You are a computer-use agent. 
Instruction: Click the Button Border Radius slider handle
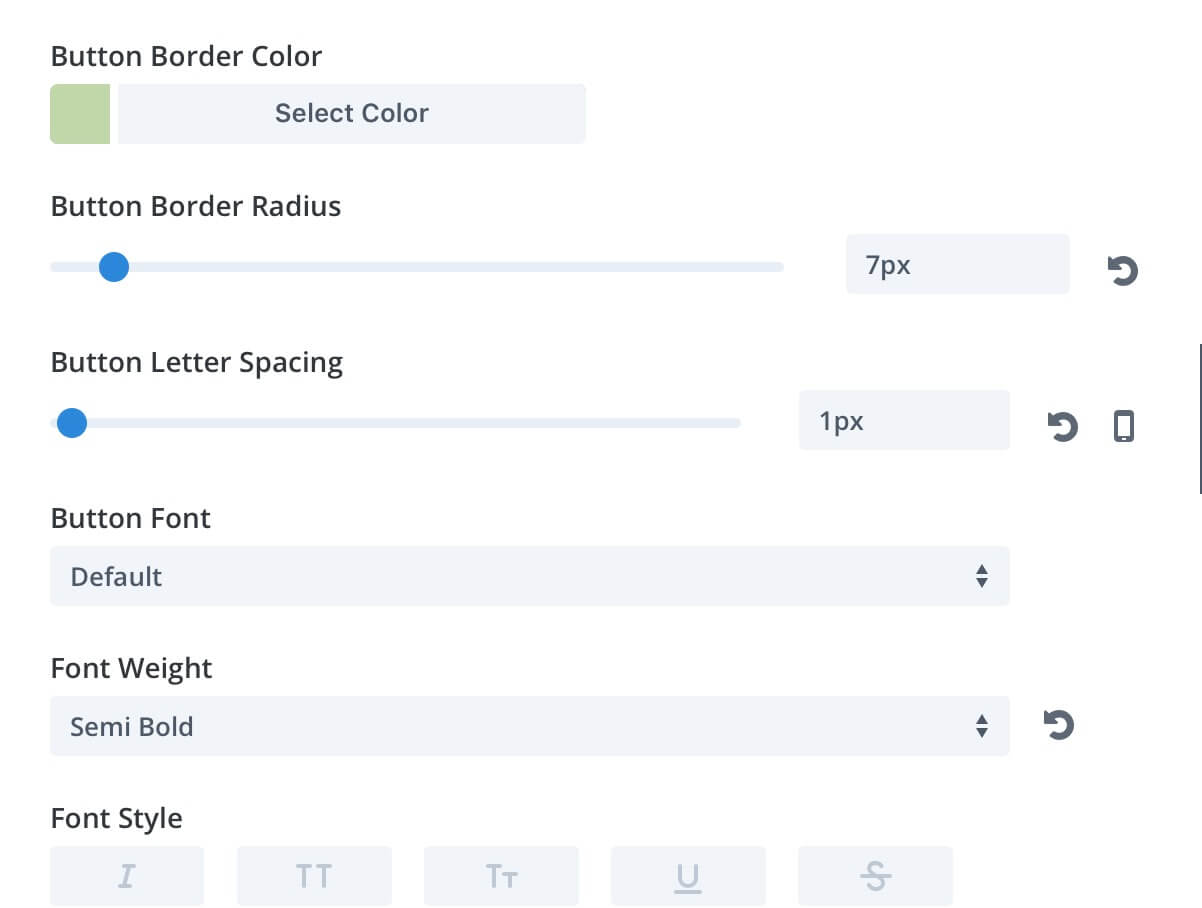114,267
